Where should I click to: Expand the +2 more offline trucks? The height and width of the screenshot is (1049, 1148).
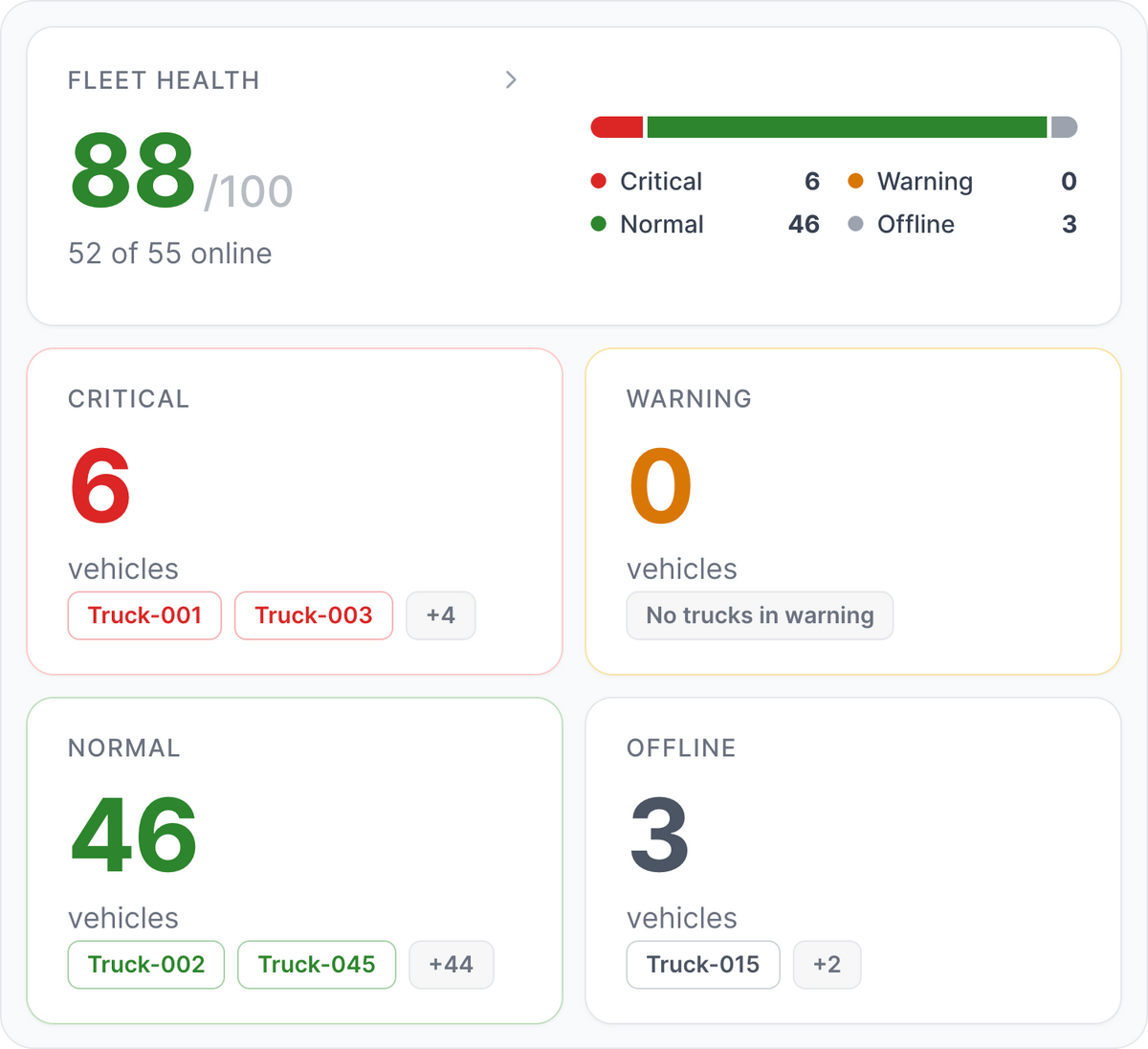pyautogui.click(x=828, y=965)
